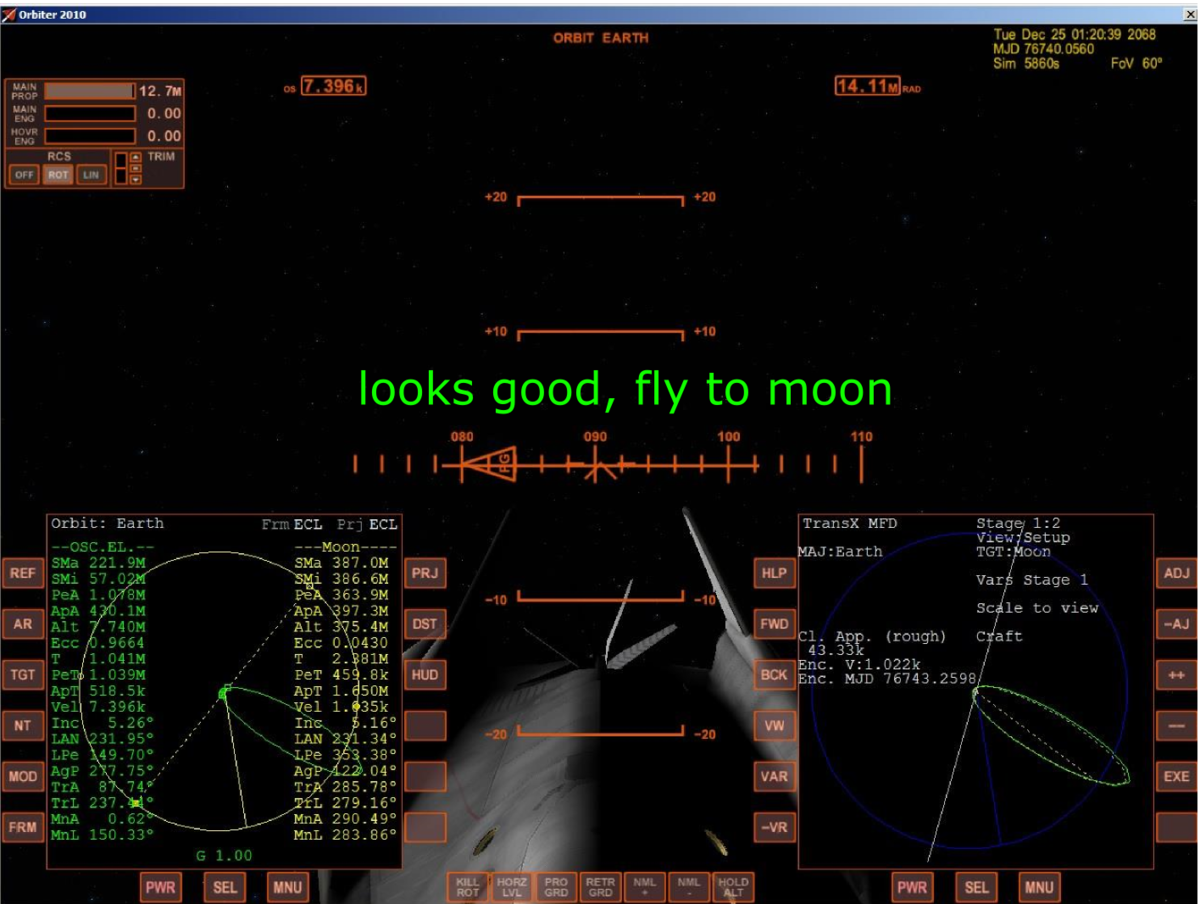Click AR button on Orbit MFD
This screenshot has height=904, width=1200.
pos(22,624)
